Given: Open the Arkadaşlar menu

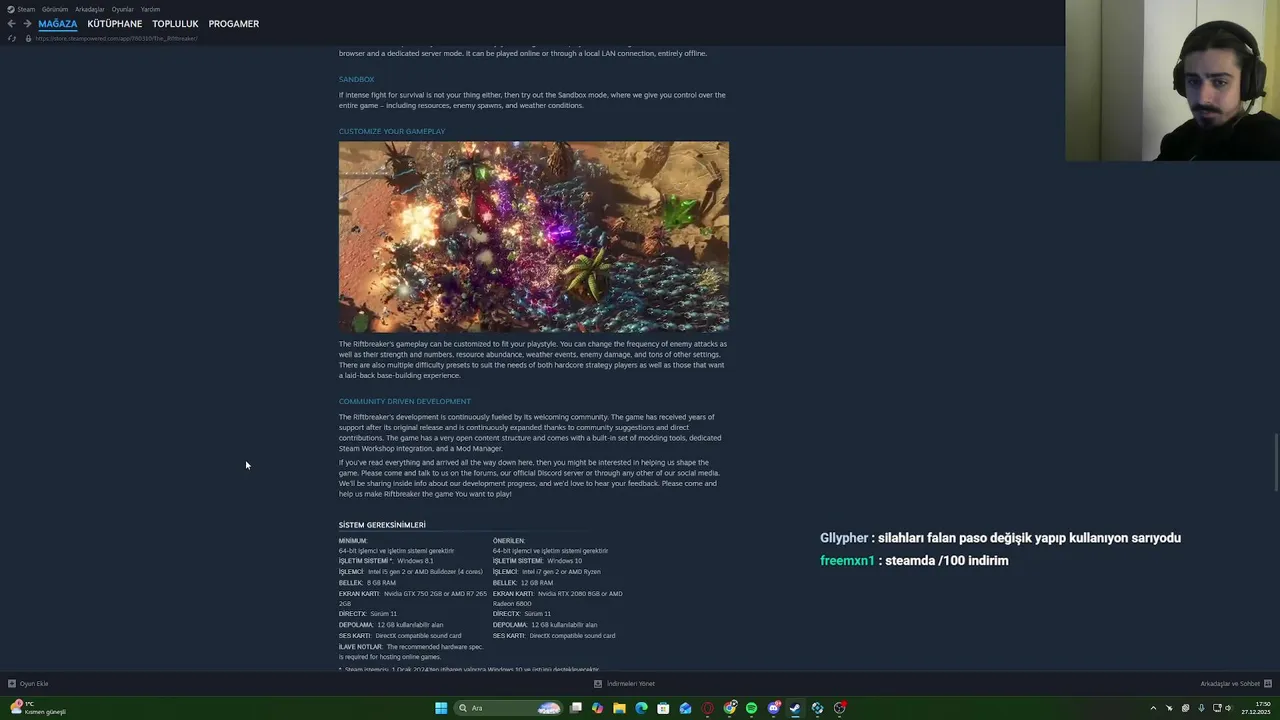Looking at the screenshot, I should click(x=90, y=9).
